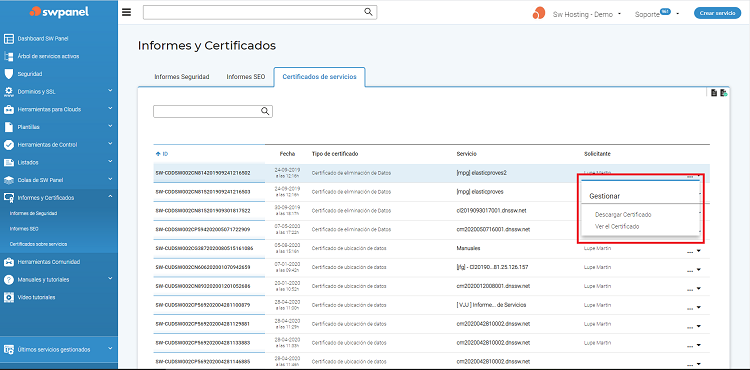
Task: Switch to the Informes Seguridad tab
Action: point(182,76)
